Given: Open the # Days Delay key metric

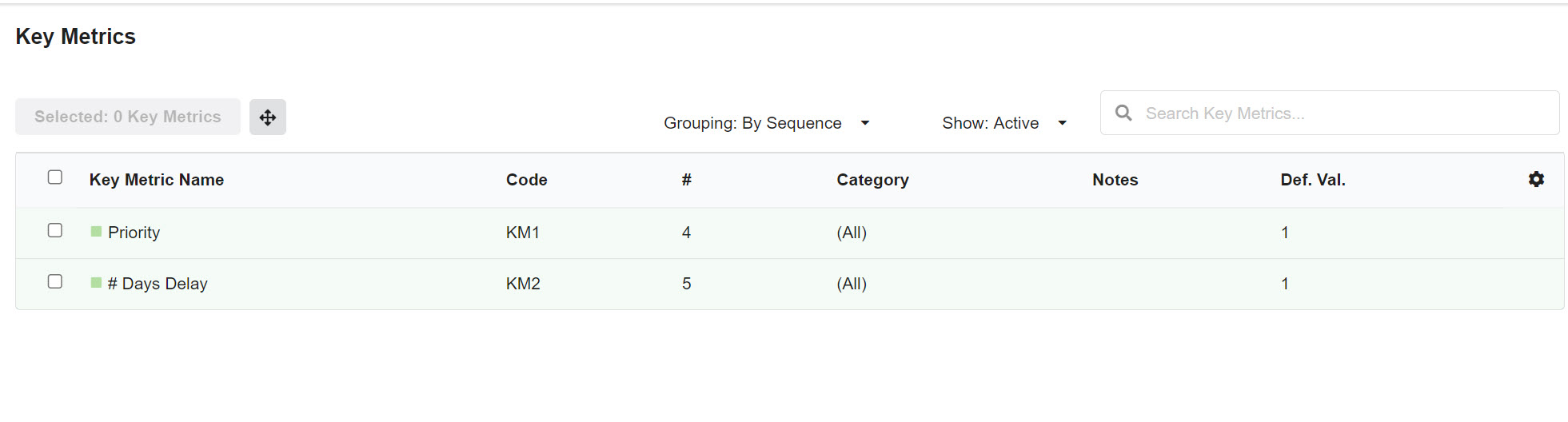Looking at the screenshot, I should pos(158,284).
